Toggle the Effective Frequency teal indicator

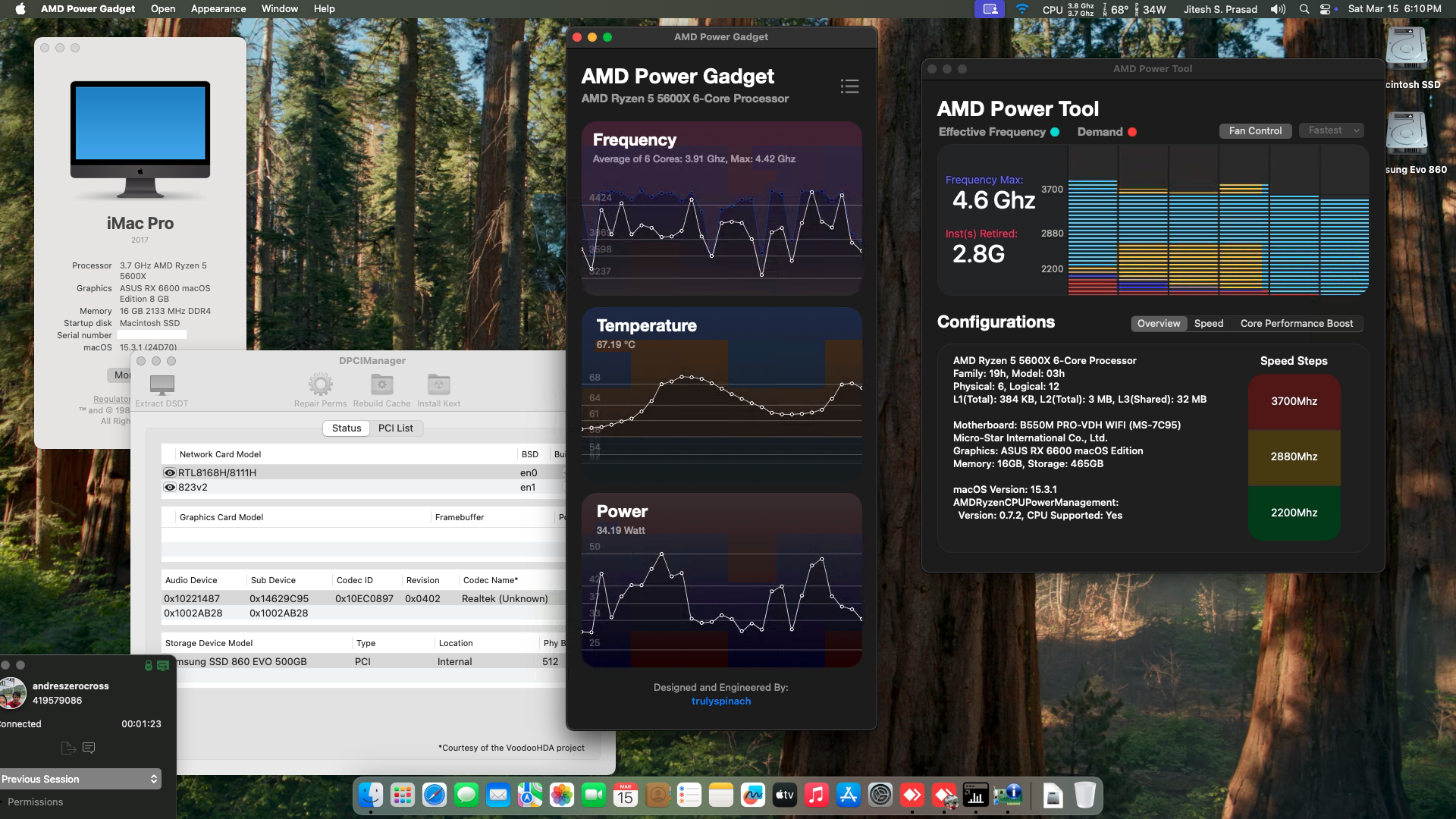pyautogui.click(x=1056, y=131)
